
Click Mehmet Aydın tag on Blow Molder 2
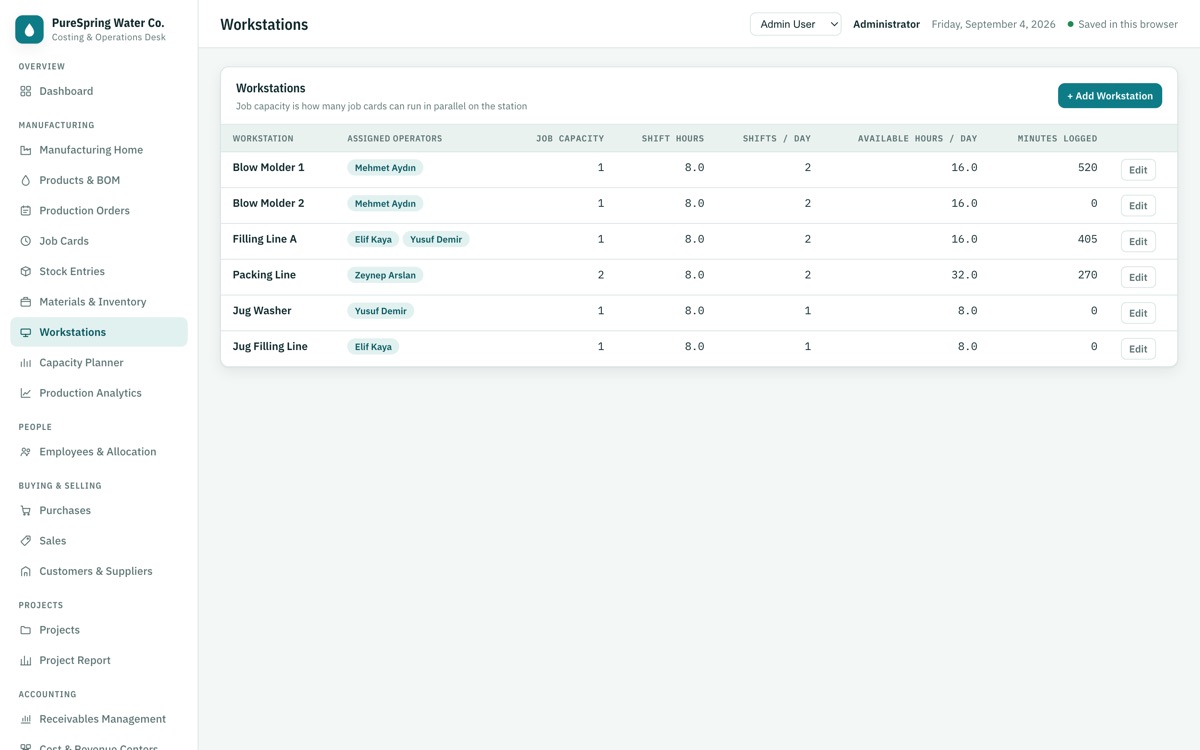coord(385,204)
